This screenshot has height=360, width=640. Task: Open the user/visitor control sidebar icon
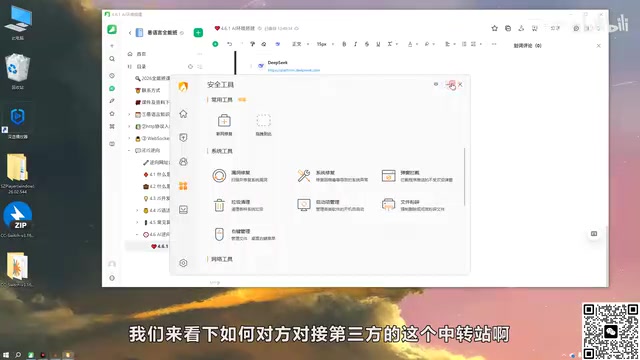coord(183,162)
